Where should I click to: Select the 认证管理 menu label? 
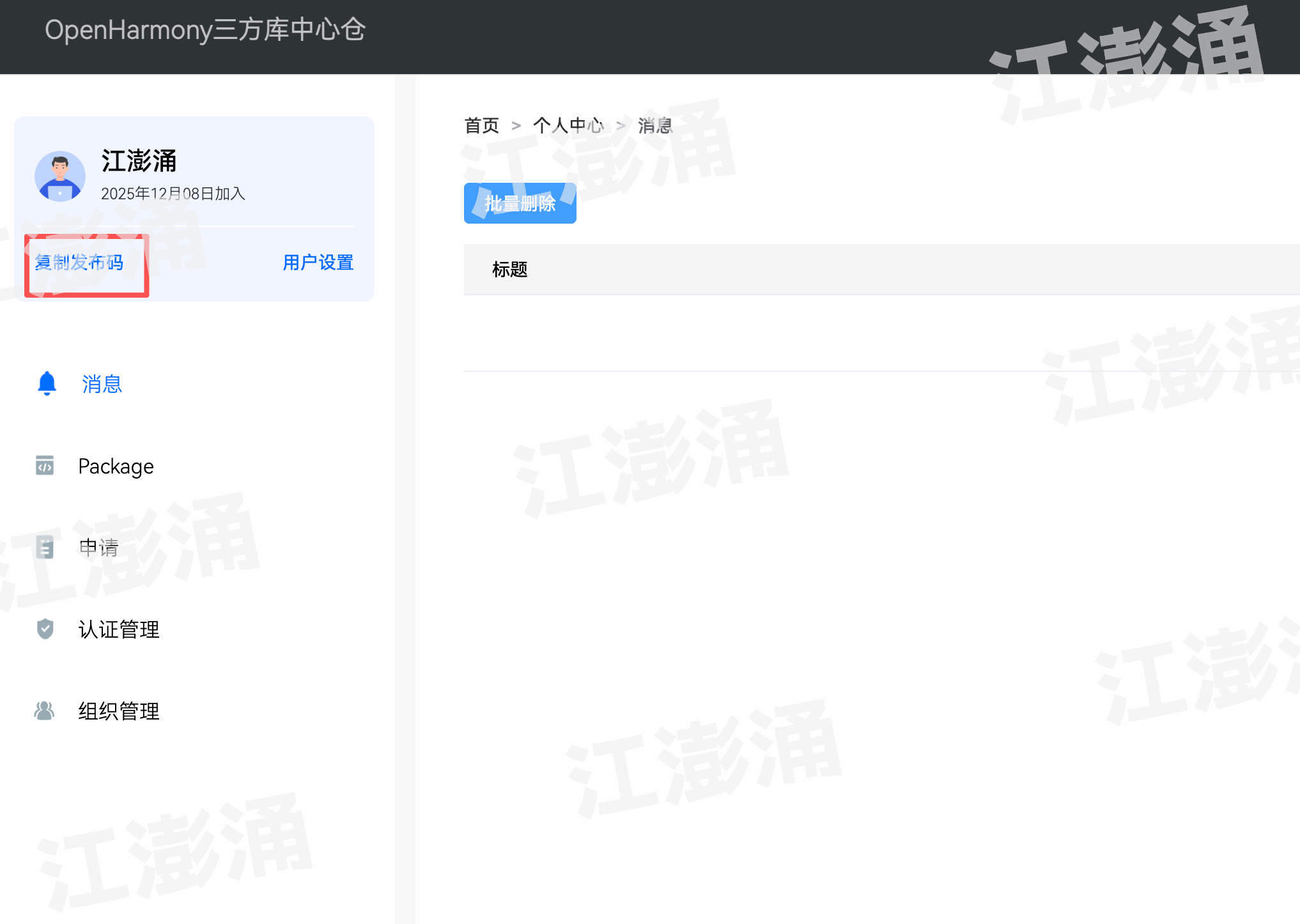click(x=119, y=629)
